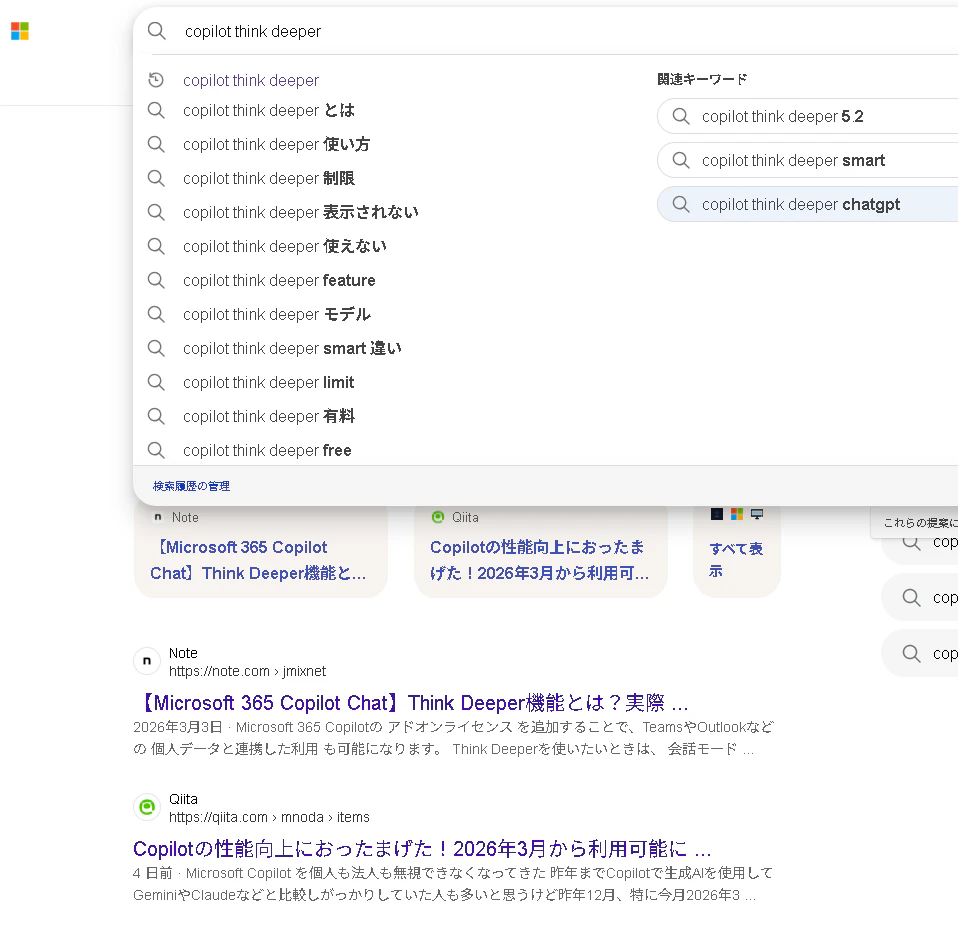The height and width of the screenshot is (930, 958).
Task: Click magnifier icon beside '表示されない' suggestion
Action: pos(156,212)
